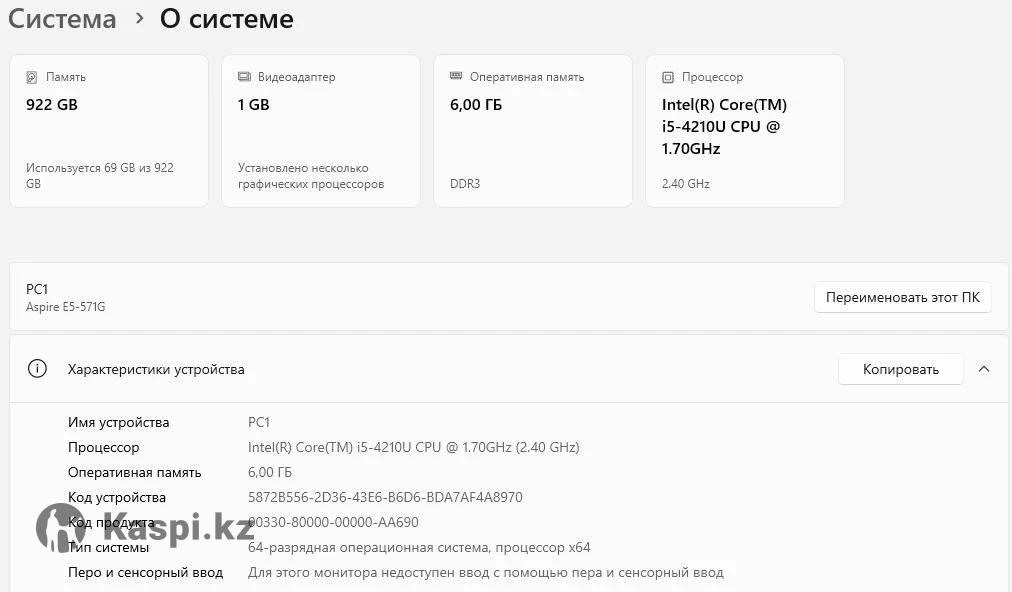
Task: Open the Оперативная память 6,00 ГБ card
Action: pos(533,131)
